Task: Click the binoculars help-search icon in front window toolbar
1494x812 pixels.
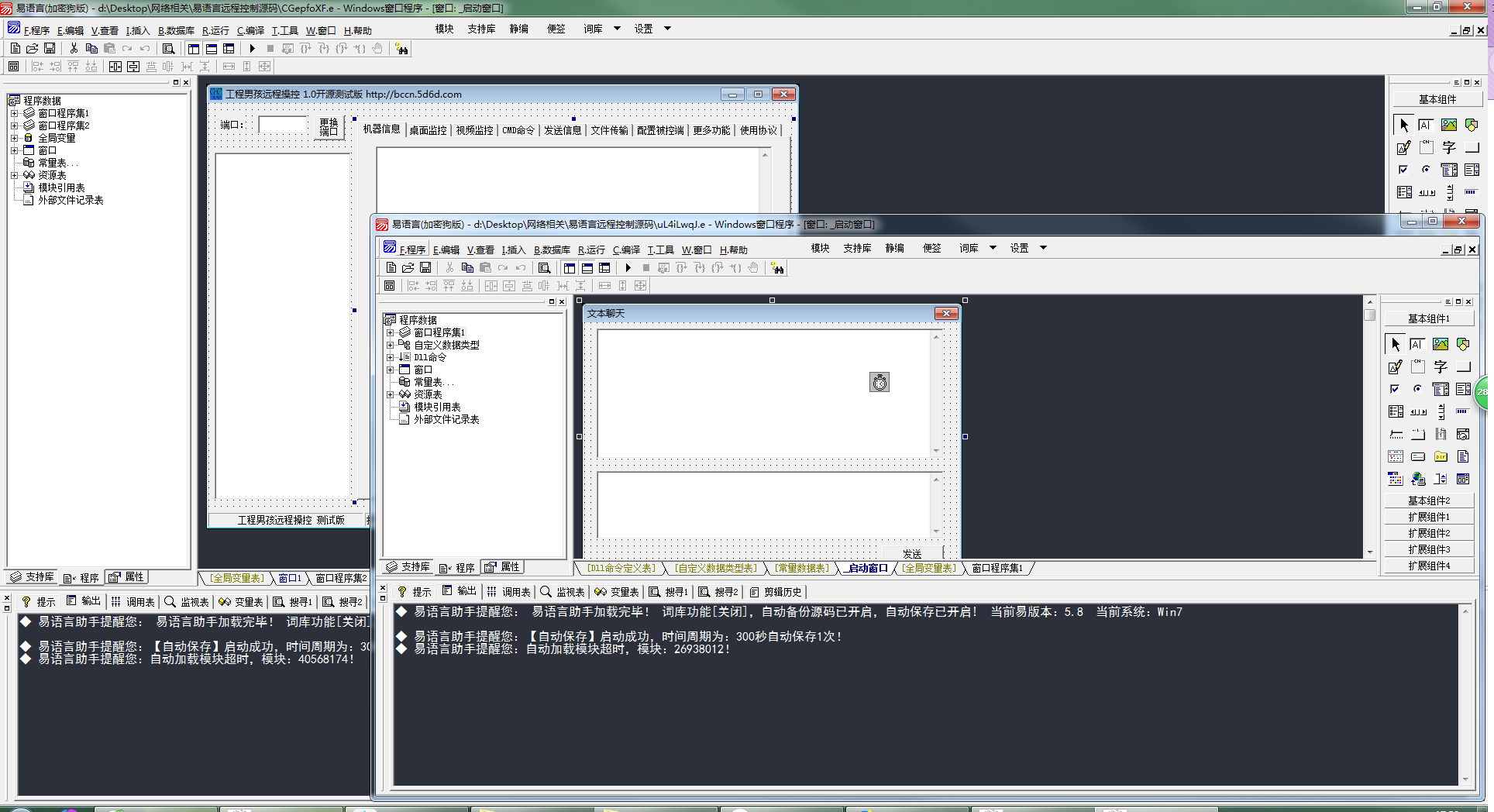Action: click(x=777, y=268)
